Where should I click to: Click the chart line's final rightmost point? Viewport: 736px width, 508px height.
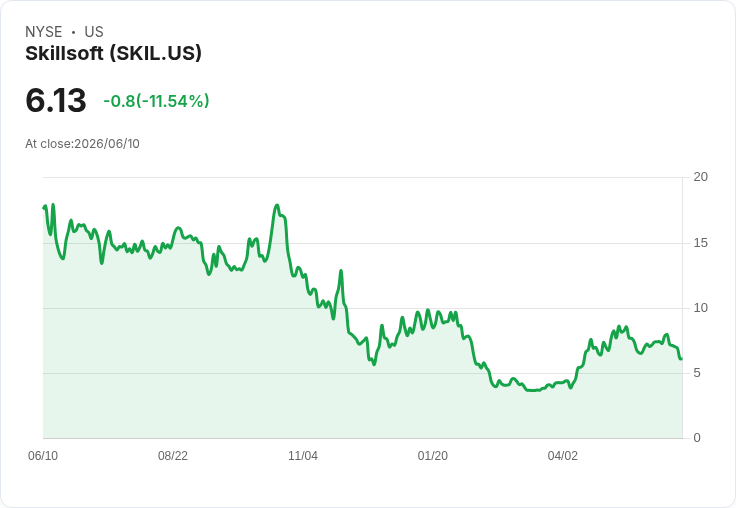(682, 359)
